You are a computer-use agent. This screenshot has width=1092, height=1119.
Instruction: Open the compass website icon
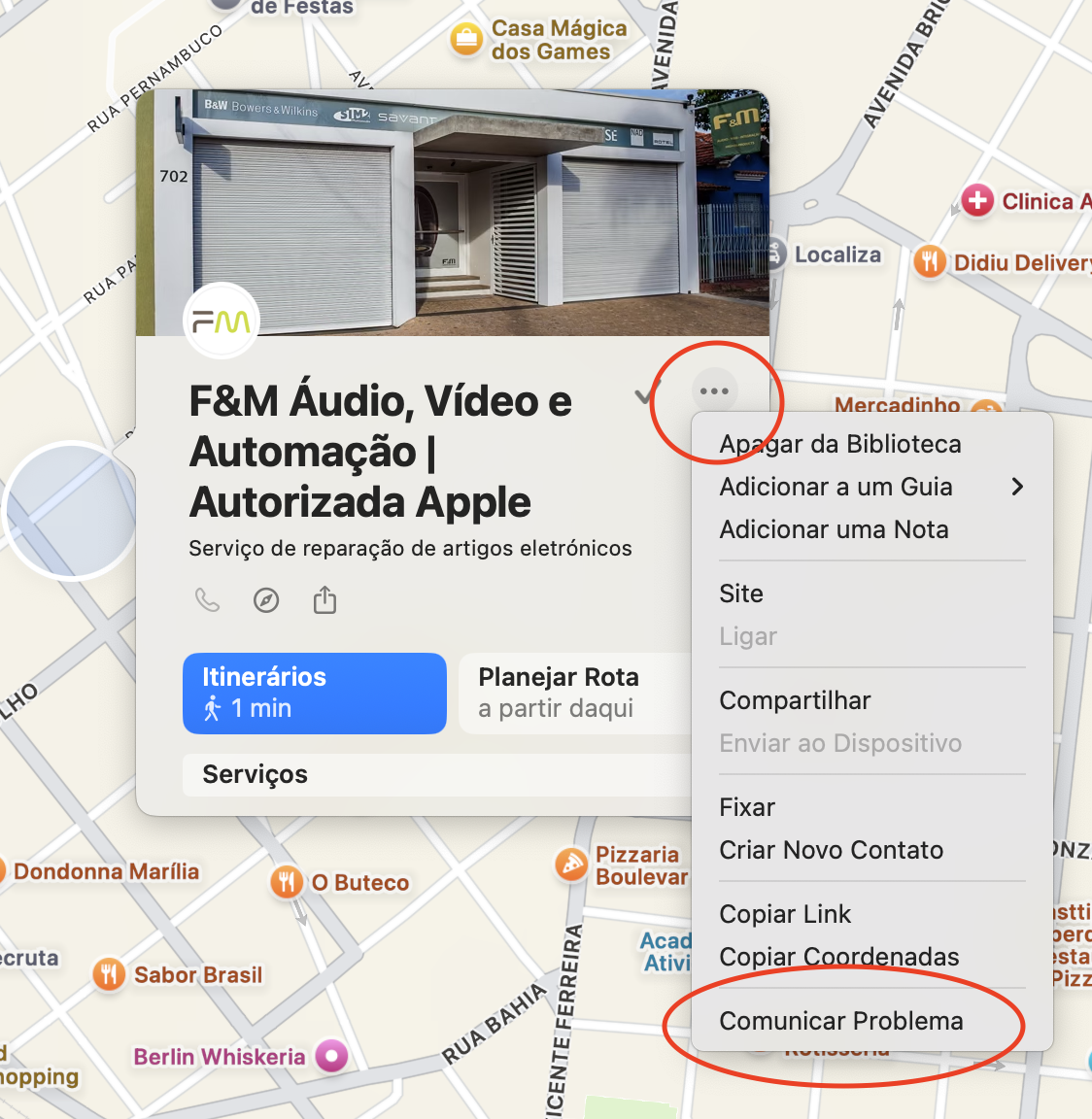click(266, 600)
